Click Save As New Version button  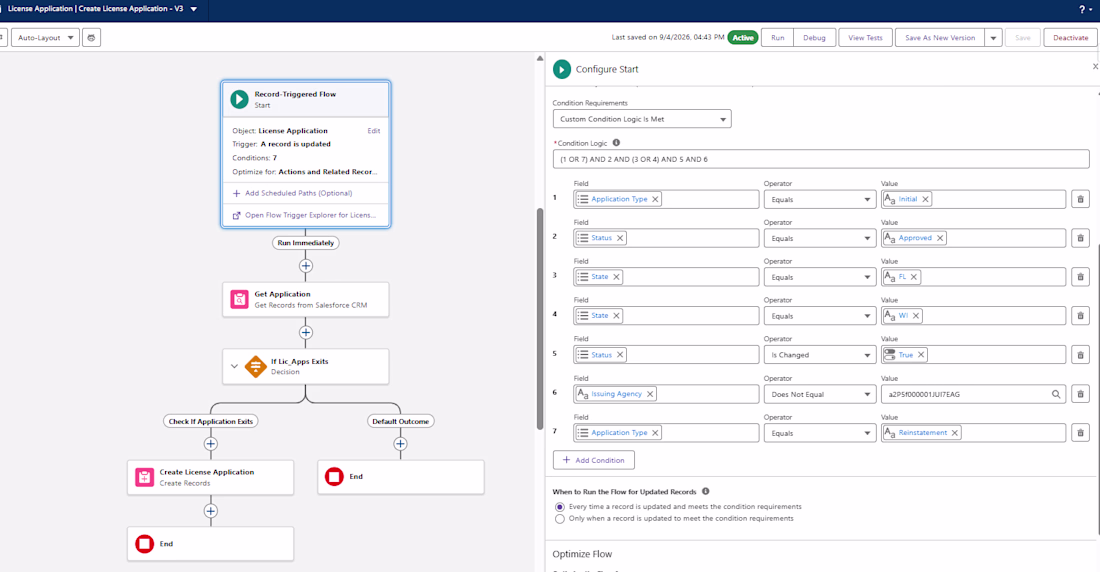940,38
